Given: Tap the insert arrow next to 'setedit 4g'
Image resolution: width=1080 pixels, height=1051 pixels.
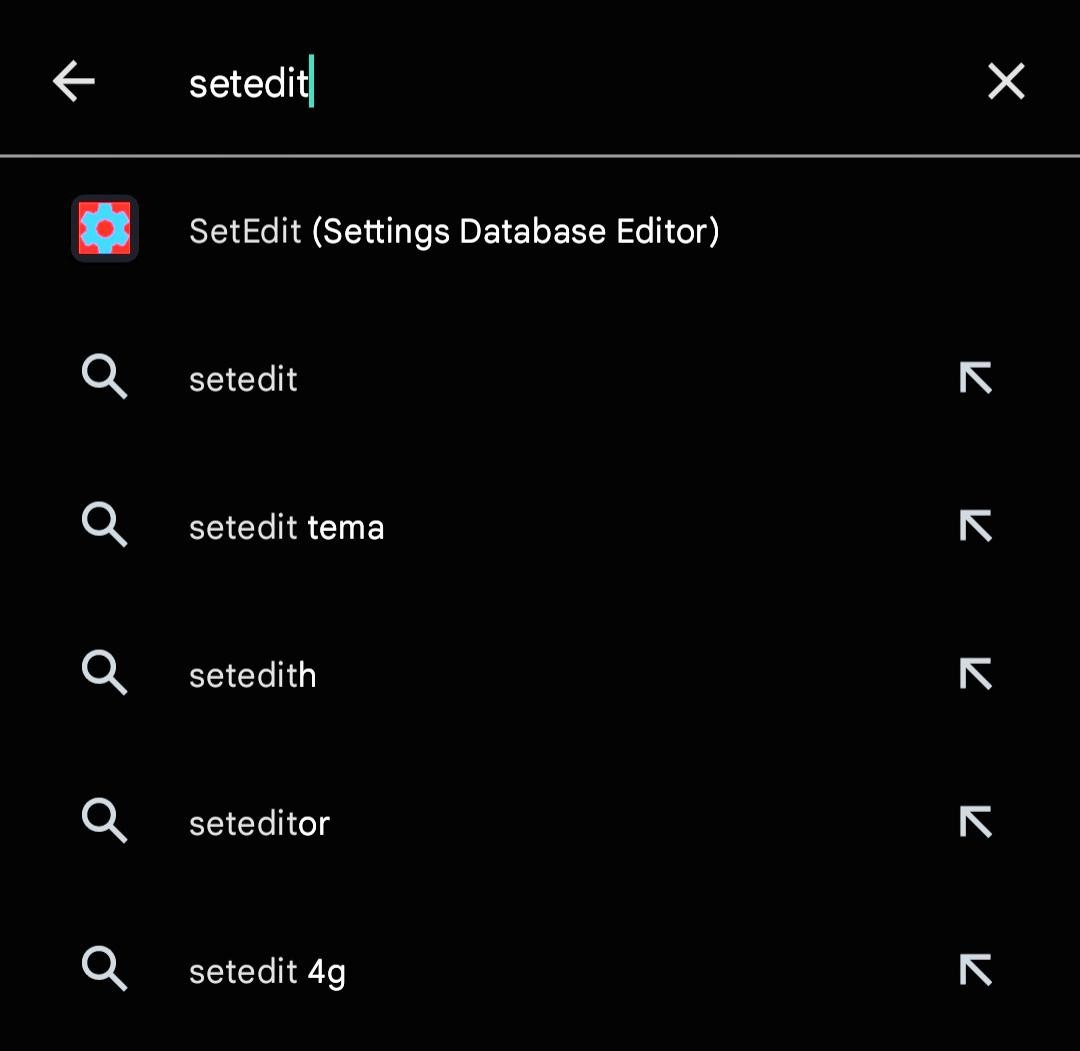Looking at the screenshot, I should coord(975,970).
